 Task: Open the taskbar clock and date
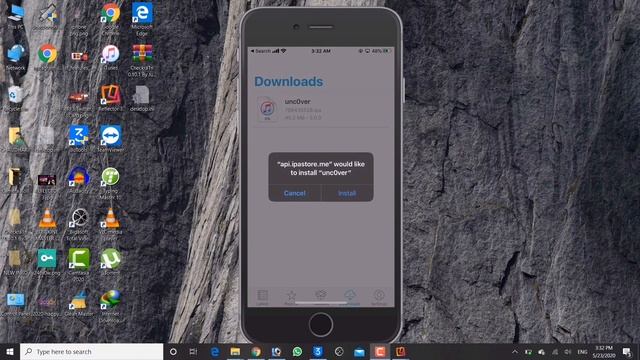coord(604,351)
